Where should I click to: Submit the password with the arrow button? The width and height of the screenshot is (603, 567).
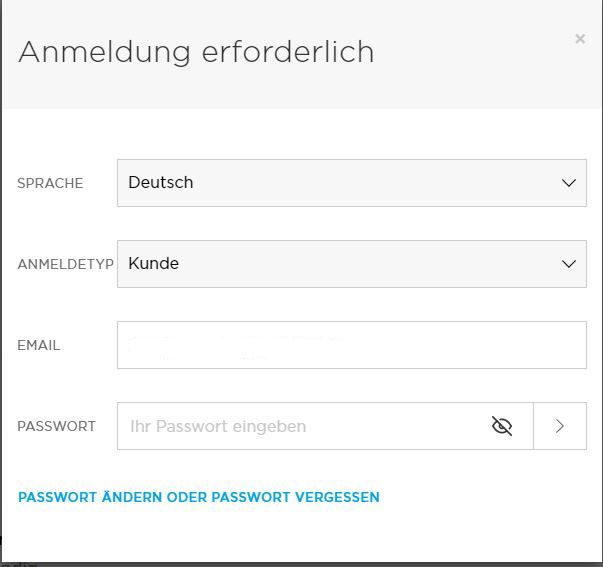click(560, 427)
